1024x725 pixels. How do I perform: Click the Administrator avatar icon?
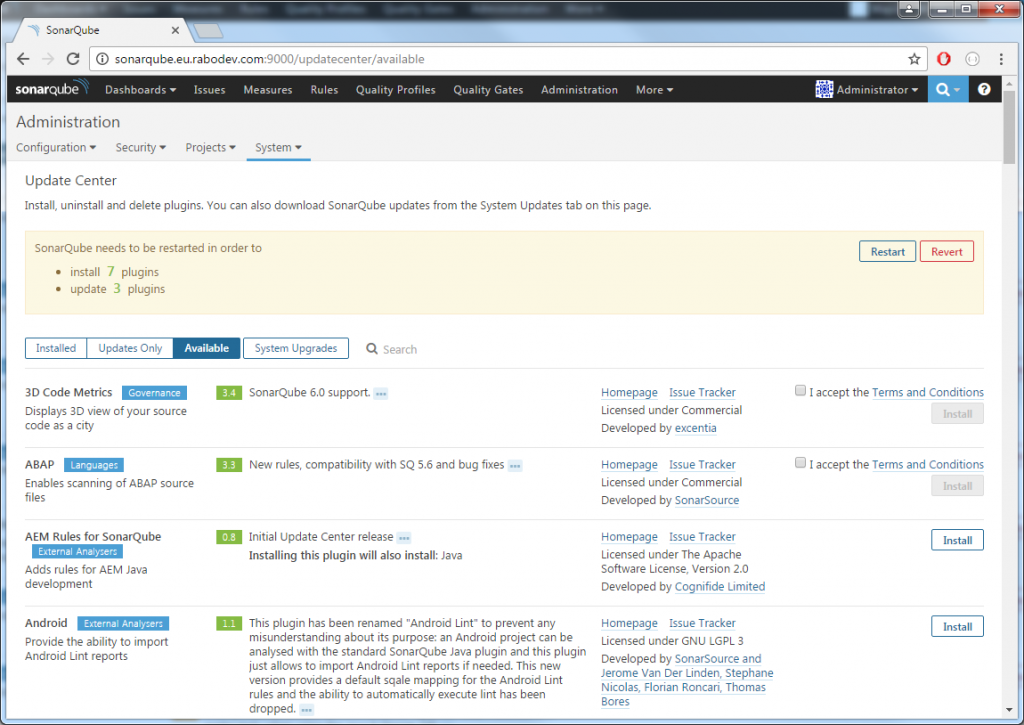pyautogui.click(x=824, y=89)
